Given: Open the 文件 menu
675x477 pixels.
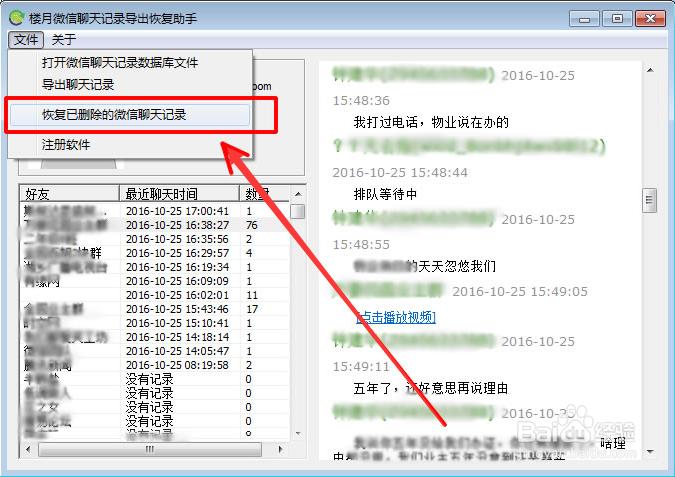Looking at the screenshot, I should (x=26, y=40).
